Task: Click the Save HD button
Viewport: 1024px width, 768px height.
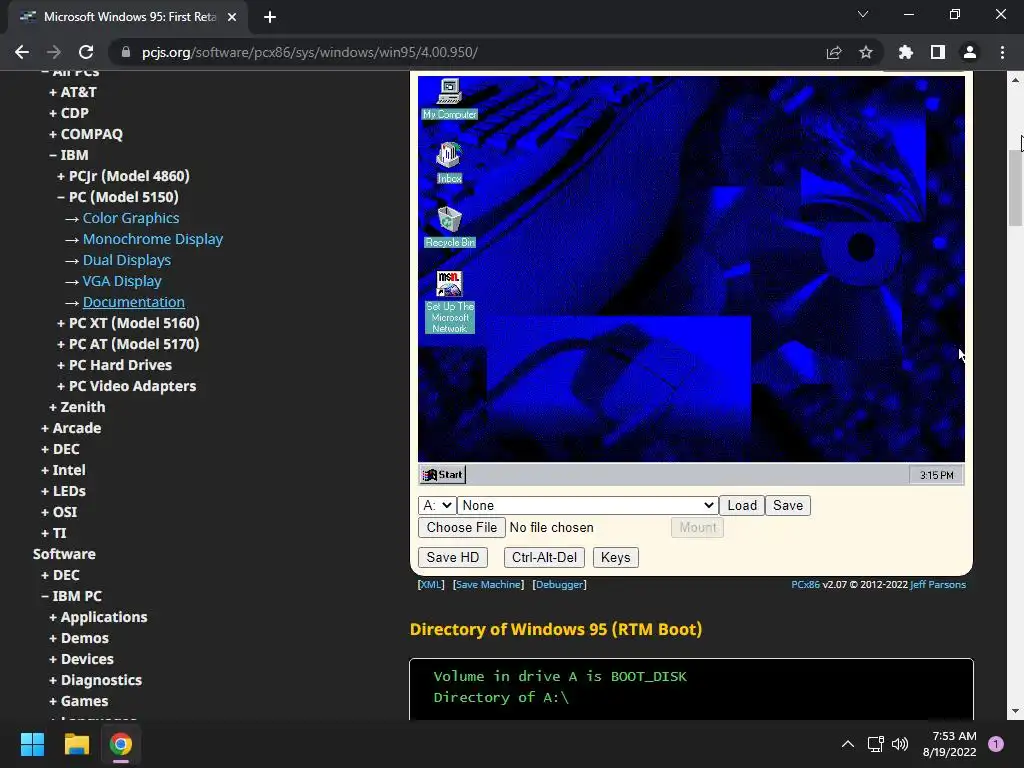Action: (453, 558)
